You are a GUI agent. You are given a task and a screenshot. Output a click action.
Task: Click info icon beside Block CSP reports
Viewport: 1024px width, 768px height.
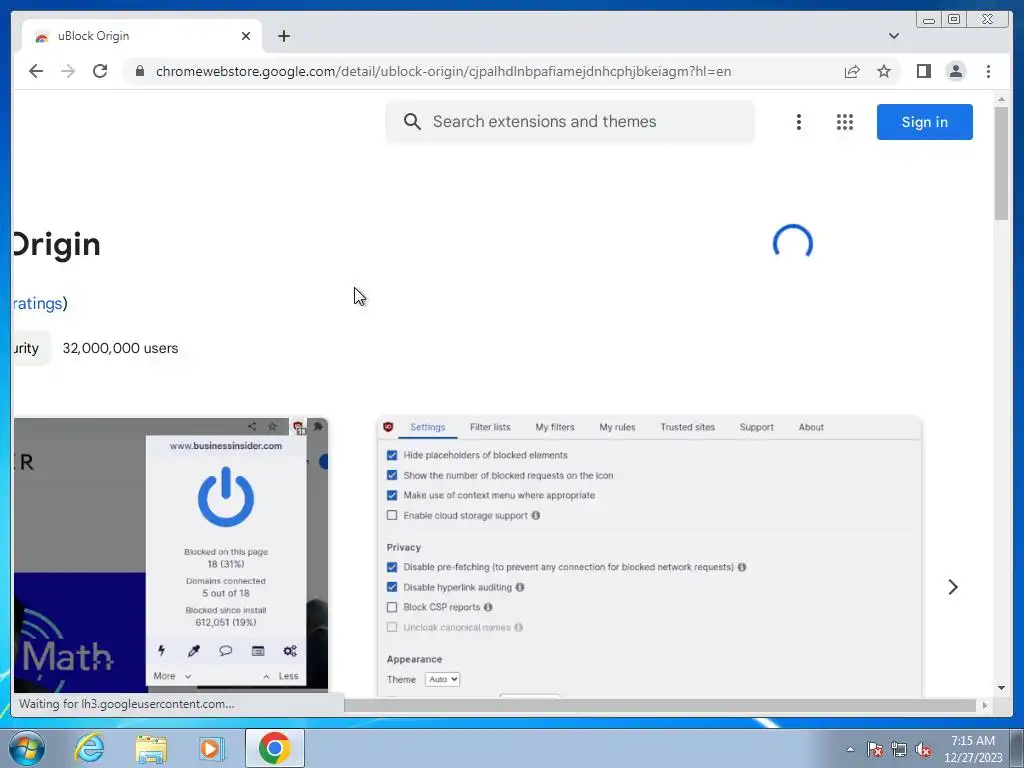[488, 607]
